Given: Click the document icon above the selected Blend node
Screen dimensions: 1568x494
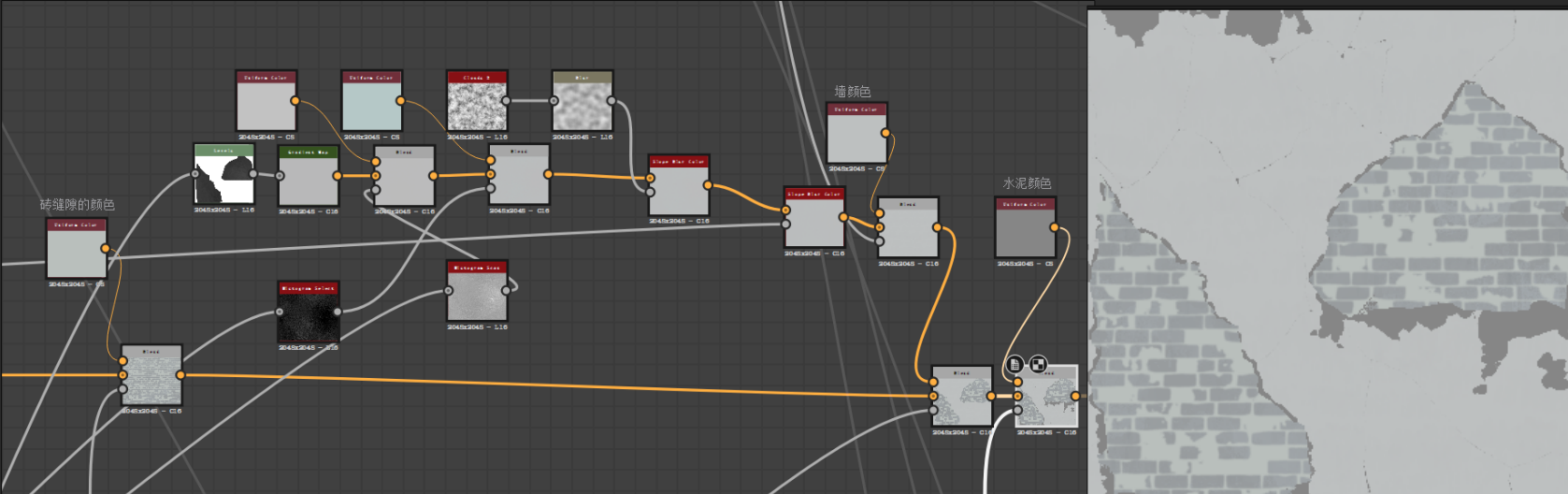Looking at the screenshot, I should (x=1015, y=364).
